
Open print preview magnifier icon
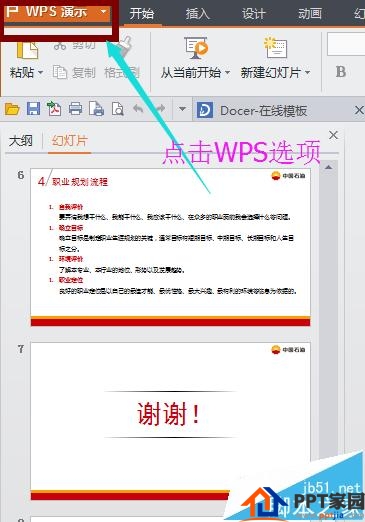pos(118,109)
